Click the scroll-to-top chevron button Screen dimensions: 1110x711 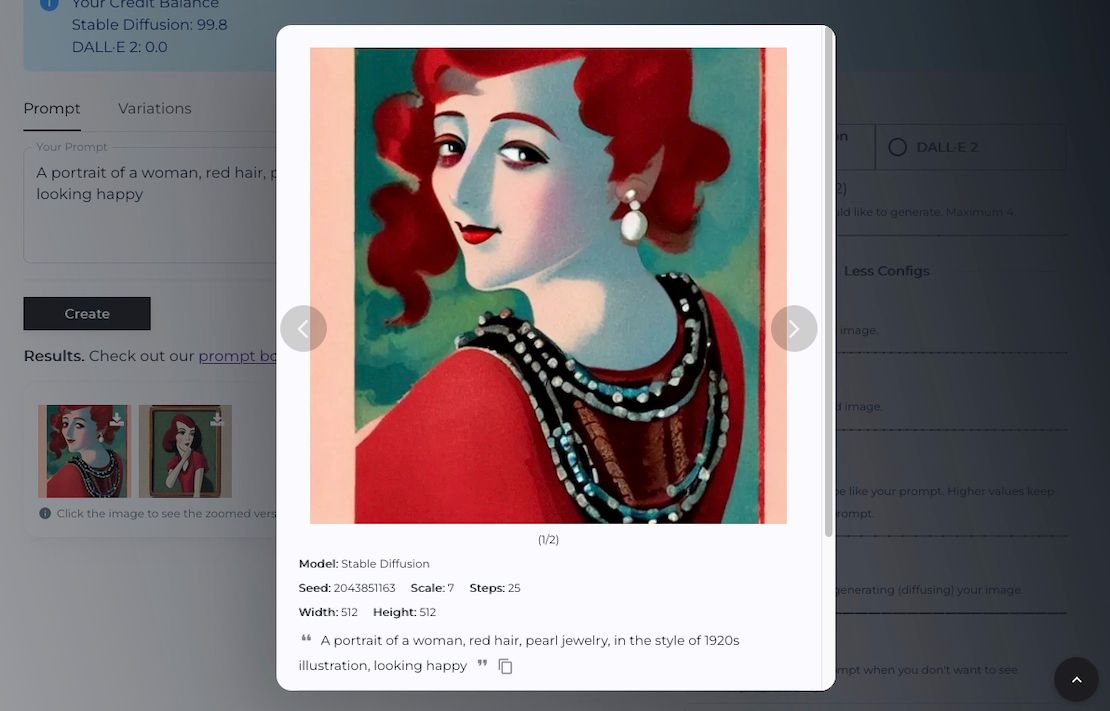[x=1076, y=679]
